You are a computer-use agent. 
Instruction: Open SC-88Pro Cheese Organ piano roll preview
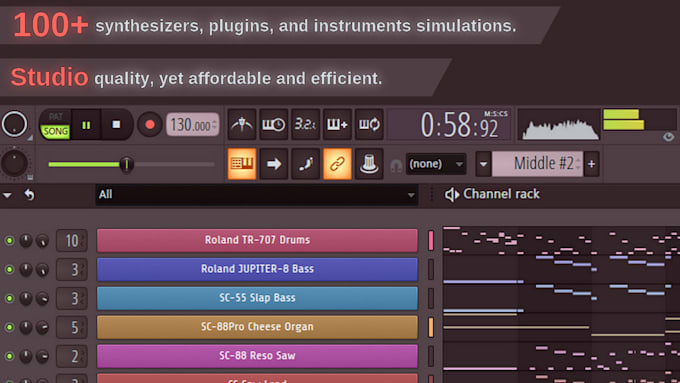pyautogui.click(x=561, y=327)
